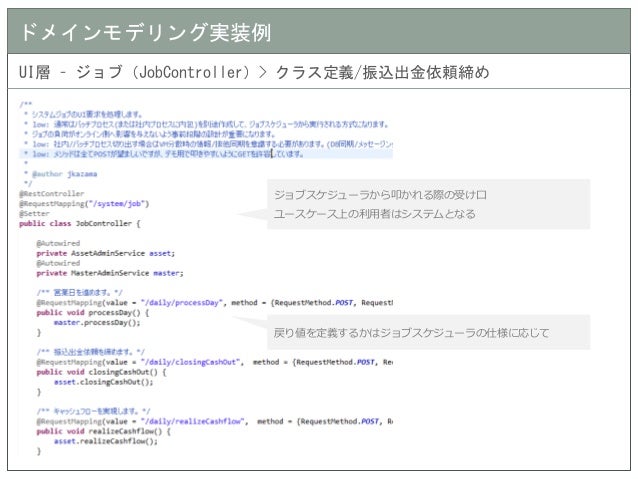Select the field private MasterAdminService master;
Image resolution: width=638 pixels, height=479 pixels.
pos(110,273)
